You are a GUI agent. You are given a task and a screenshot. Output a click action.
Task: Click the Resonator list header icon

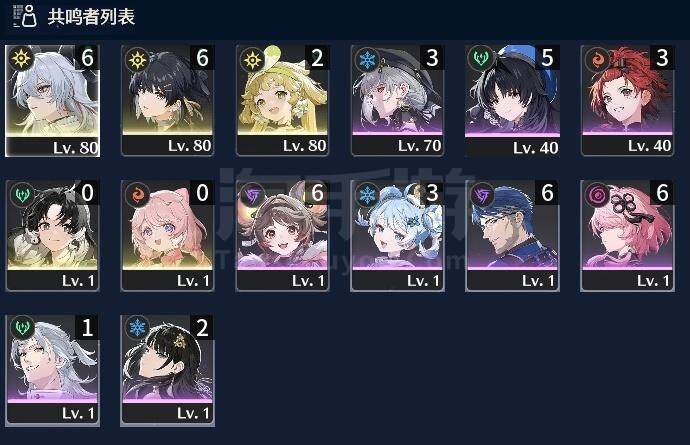25,16
